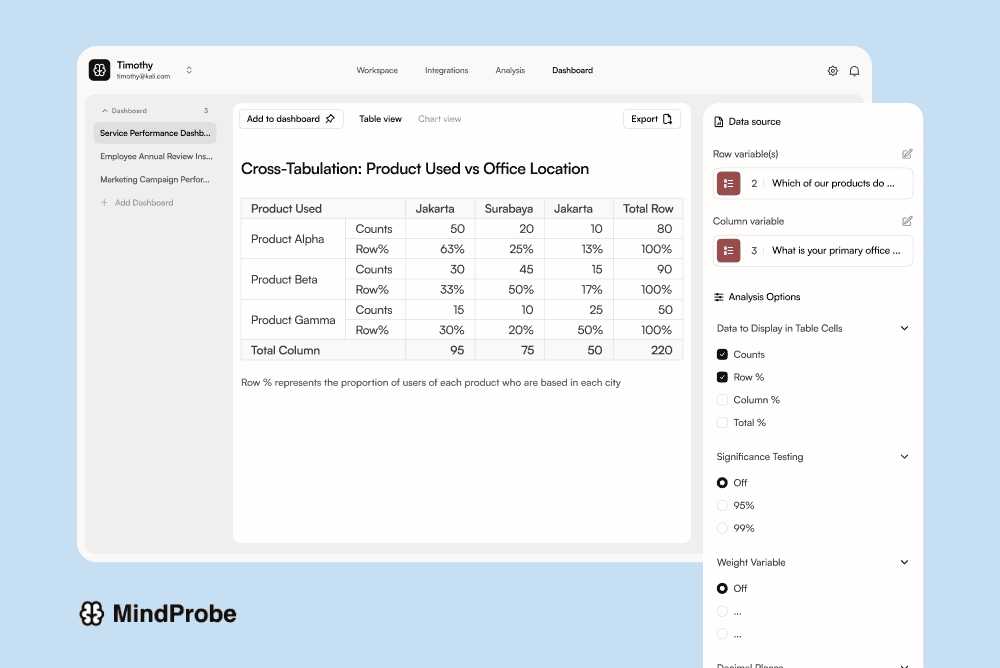Click the notifications bell icon
The image size is (1000, 668).
pyautogui.click(x=855, y=70)
